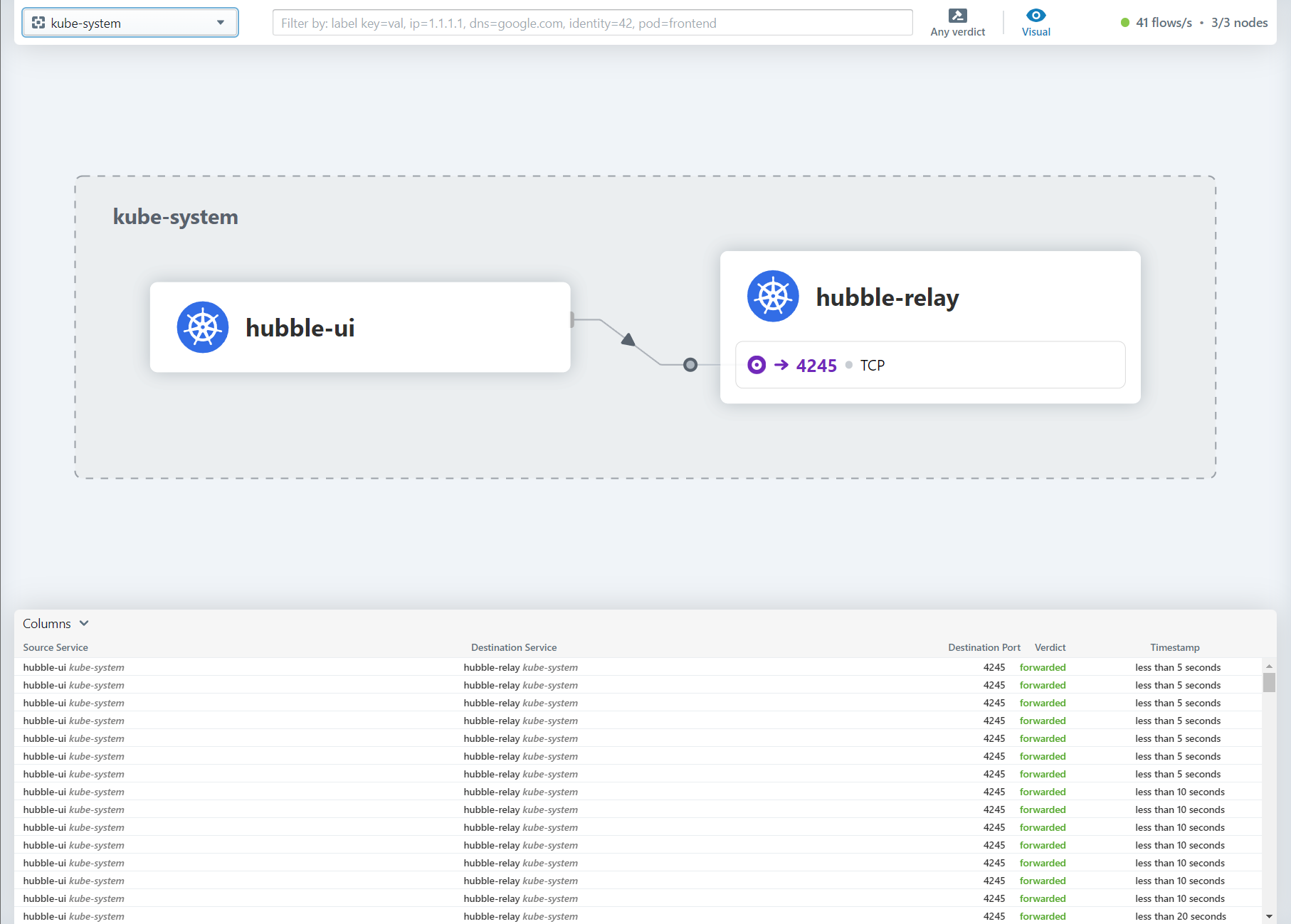Click the first "less than 10 seconds" timestamp

pyautogui.click(x=1180, y=792)
